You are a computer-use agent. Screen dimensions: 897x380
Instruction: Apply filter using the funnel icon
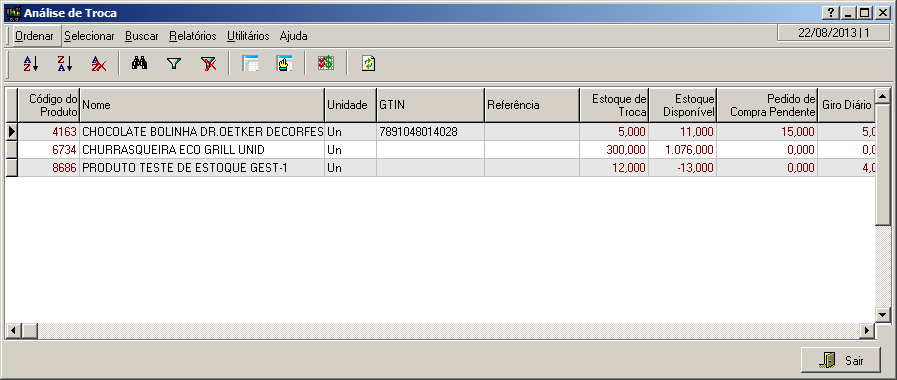pos(174,64)
